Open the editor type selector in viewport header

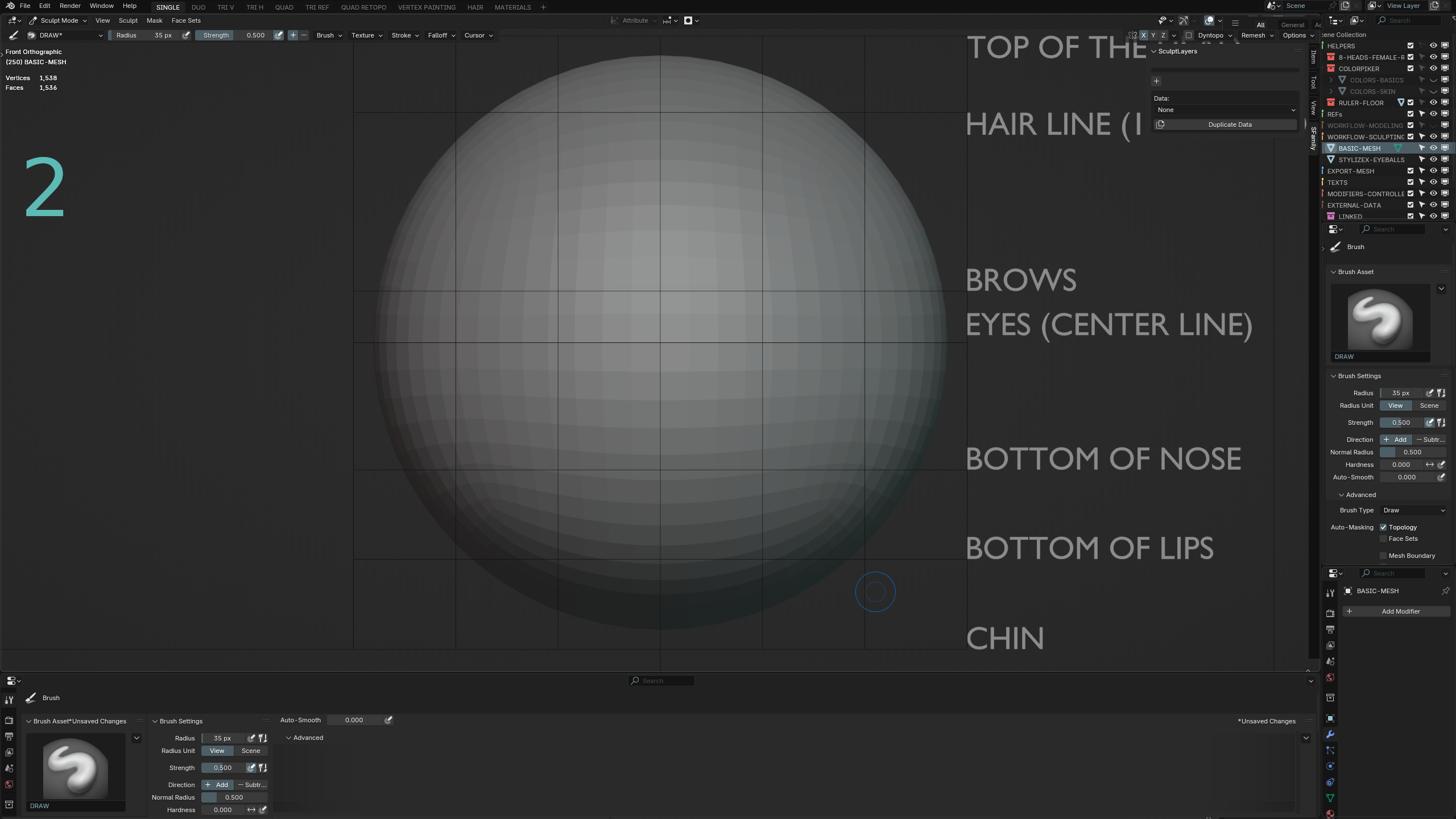(15, 20)
